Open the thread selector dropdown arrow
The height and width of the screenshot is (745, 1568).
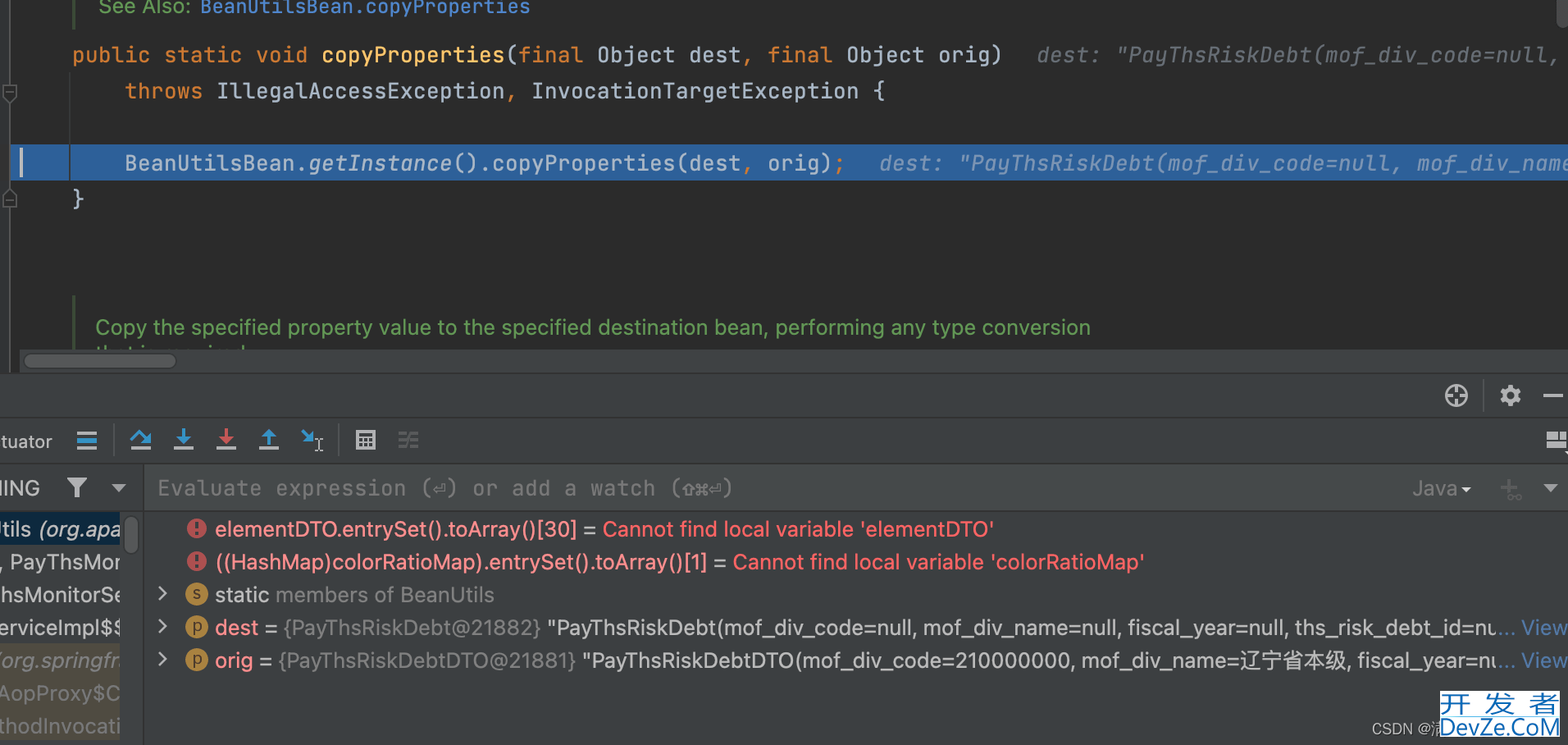coord(119,487)
